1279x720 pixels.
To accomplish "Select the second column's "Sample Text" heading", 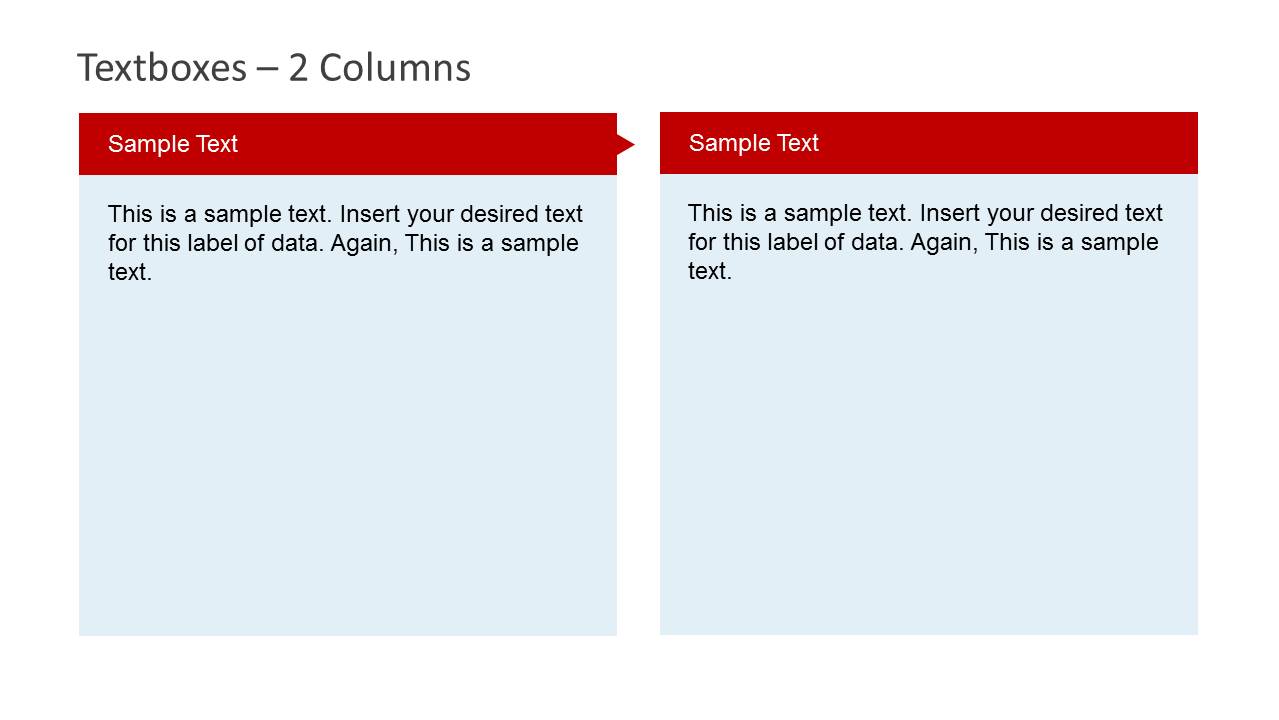I will point(754,143).
